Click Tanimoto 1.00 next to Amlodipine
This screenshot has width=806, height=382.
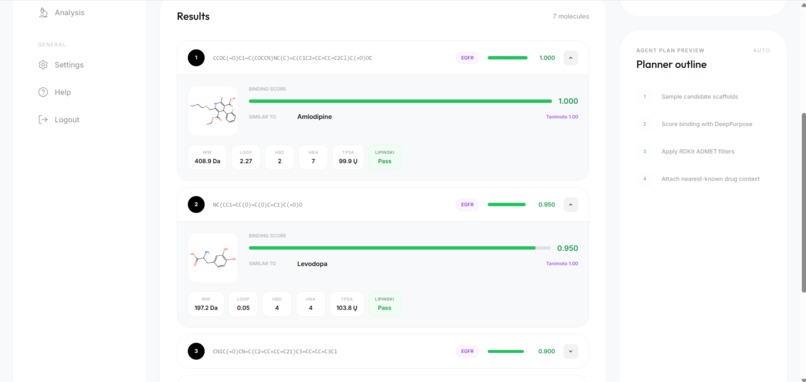[x=562, y=117]
